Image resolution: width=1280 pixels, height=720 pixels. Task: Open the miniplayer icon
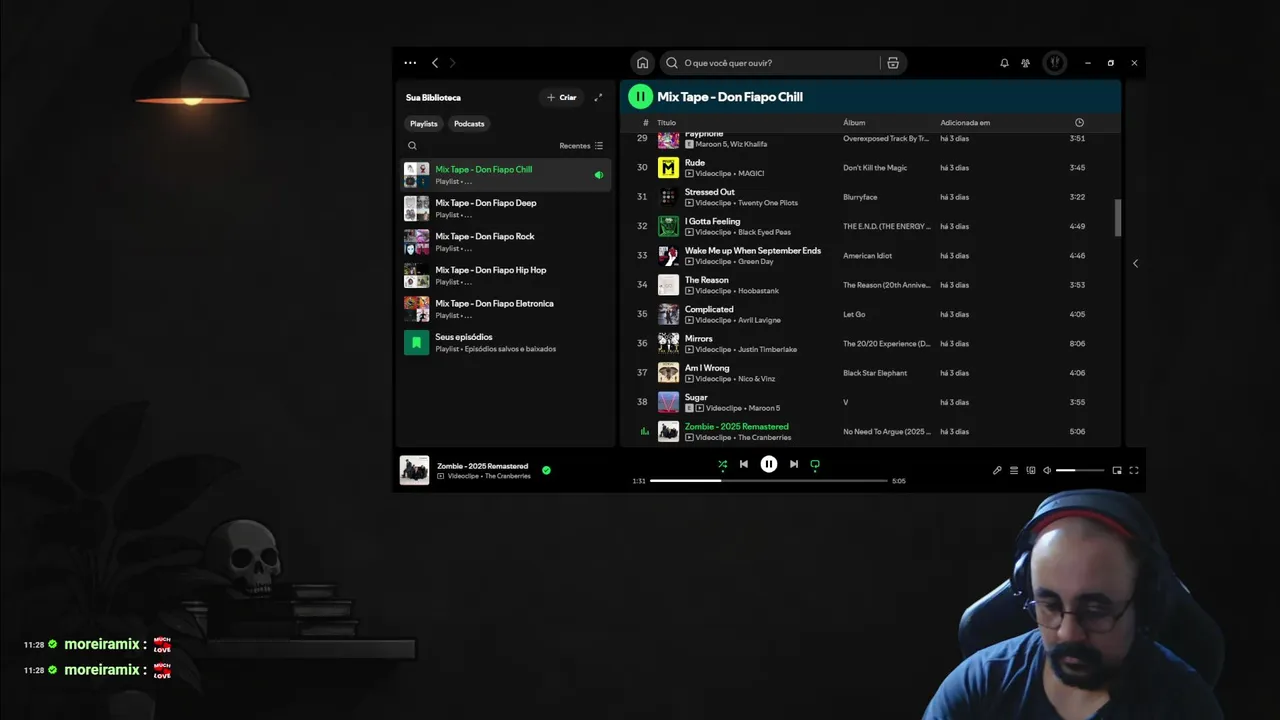1117,470
